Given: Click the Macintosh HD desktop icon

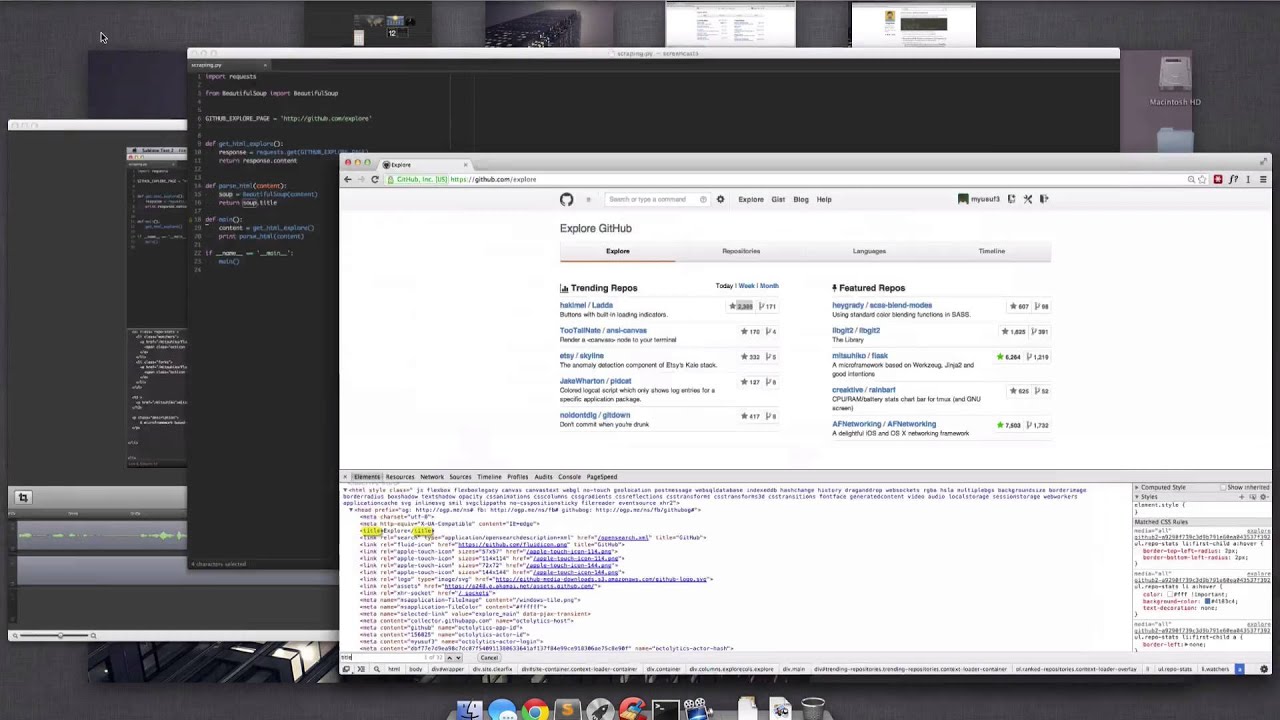Looking at the screenshot, I should [1175, 82].
